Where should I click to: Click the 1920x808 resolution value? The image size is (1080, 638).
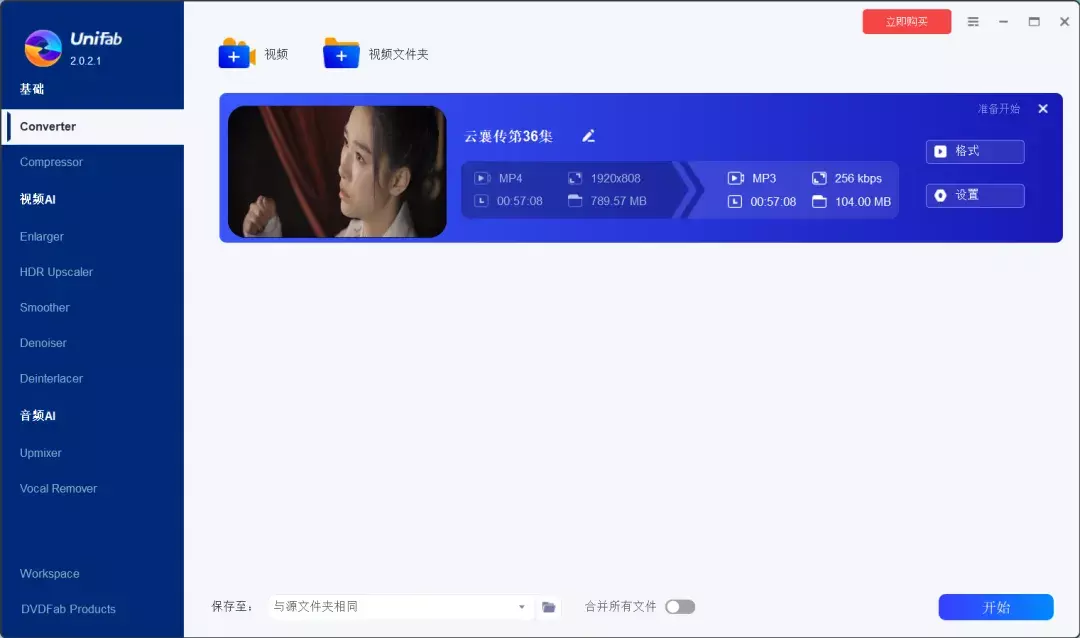click(x=616, y=178)
